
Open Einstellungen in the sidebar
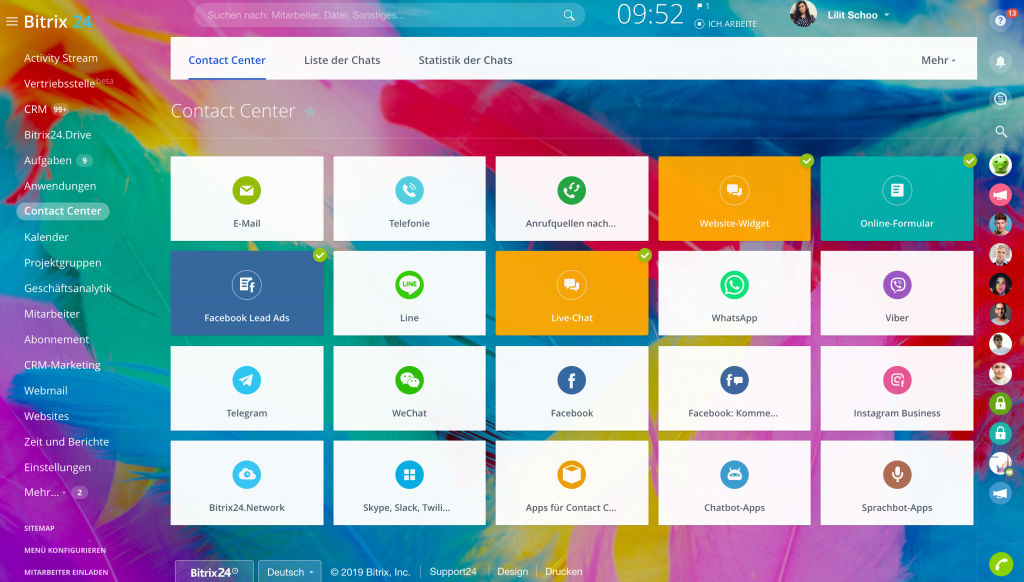click(x=57, y=467)
